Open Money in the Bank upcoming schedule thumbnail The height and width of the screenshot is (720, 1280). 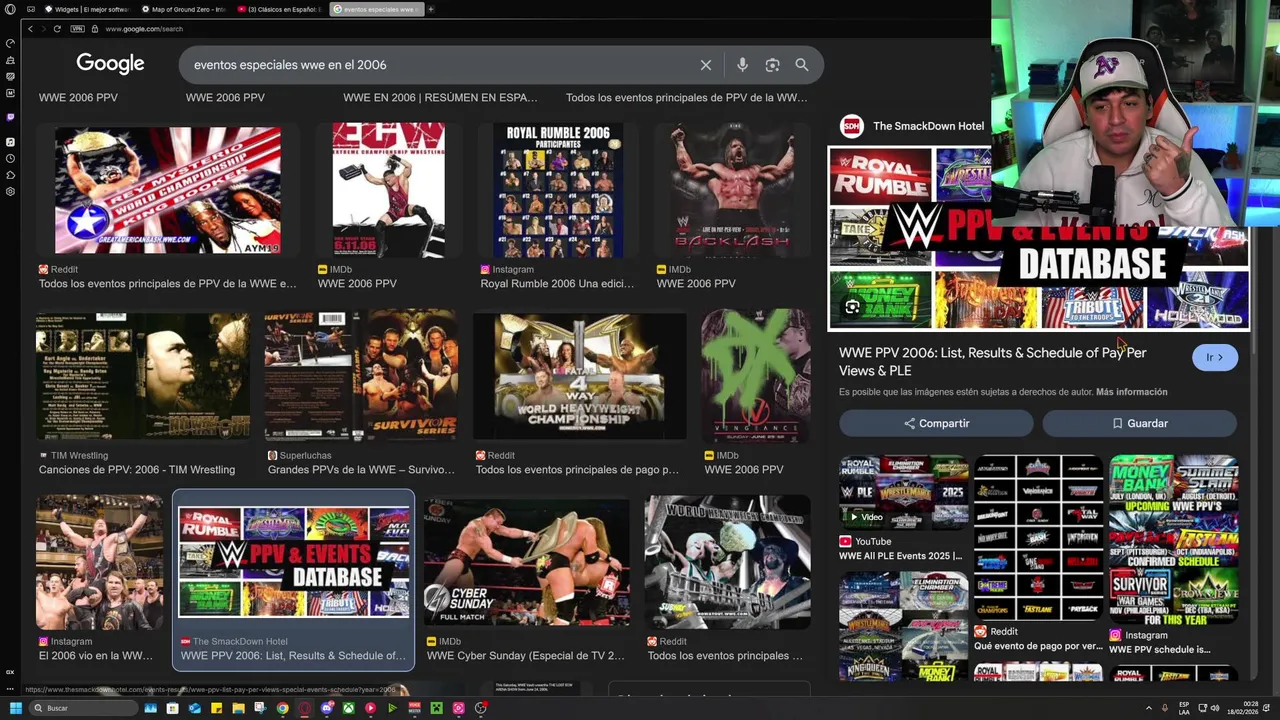coord(1173,540)
